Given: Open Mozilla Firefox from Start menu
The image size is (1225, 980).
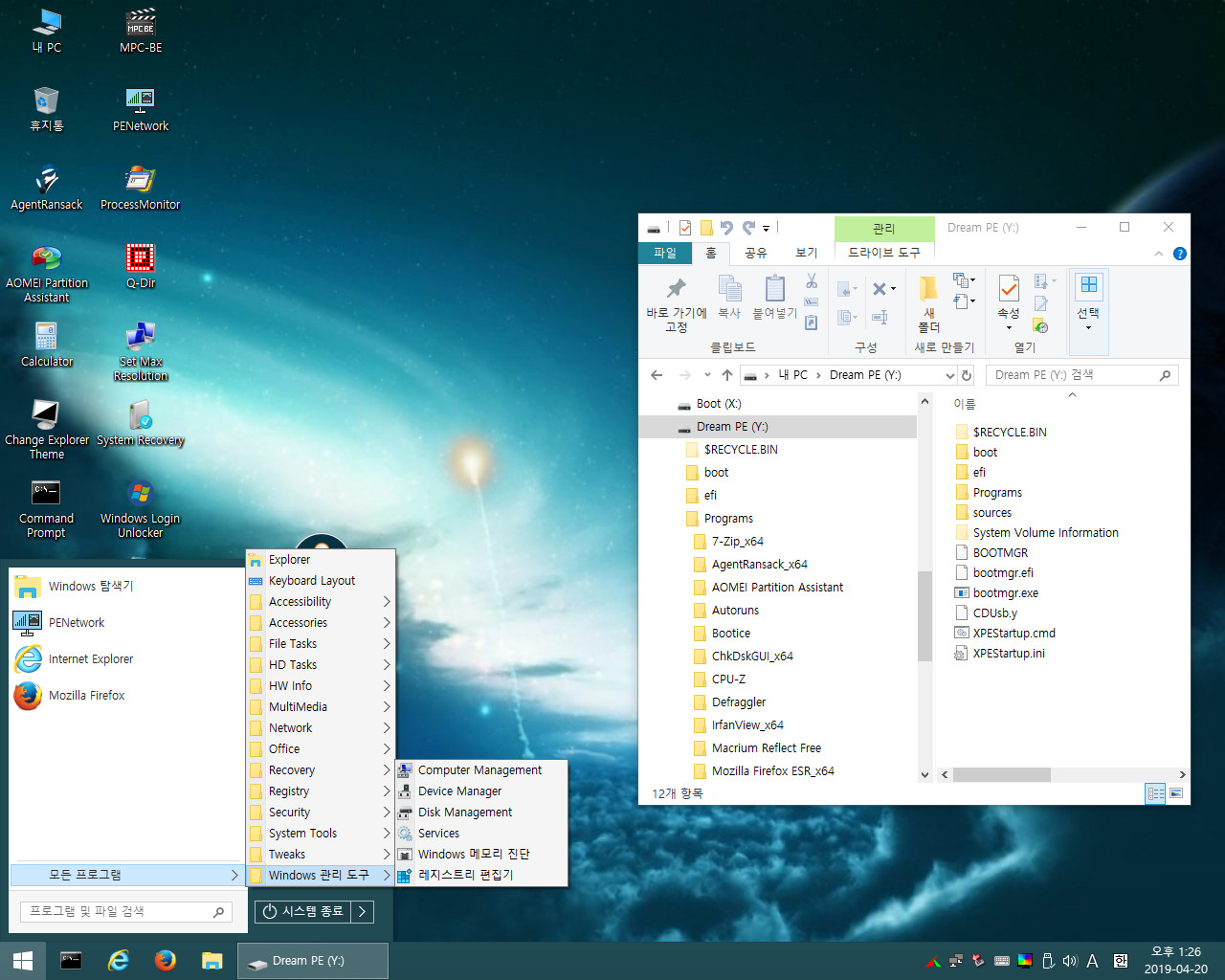Looking at the screenshot, I should [125, 696].
